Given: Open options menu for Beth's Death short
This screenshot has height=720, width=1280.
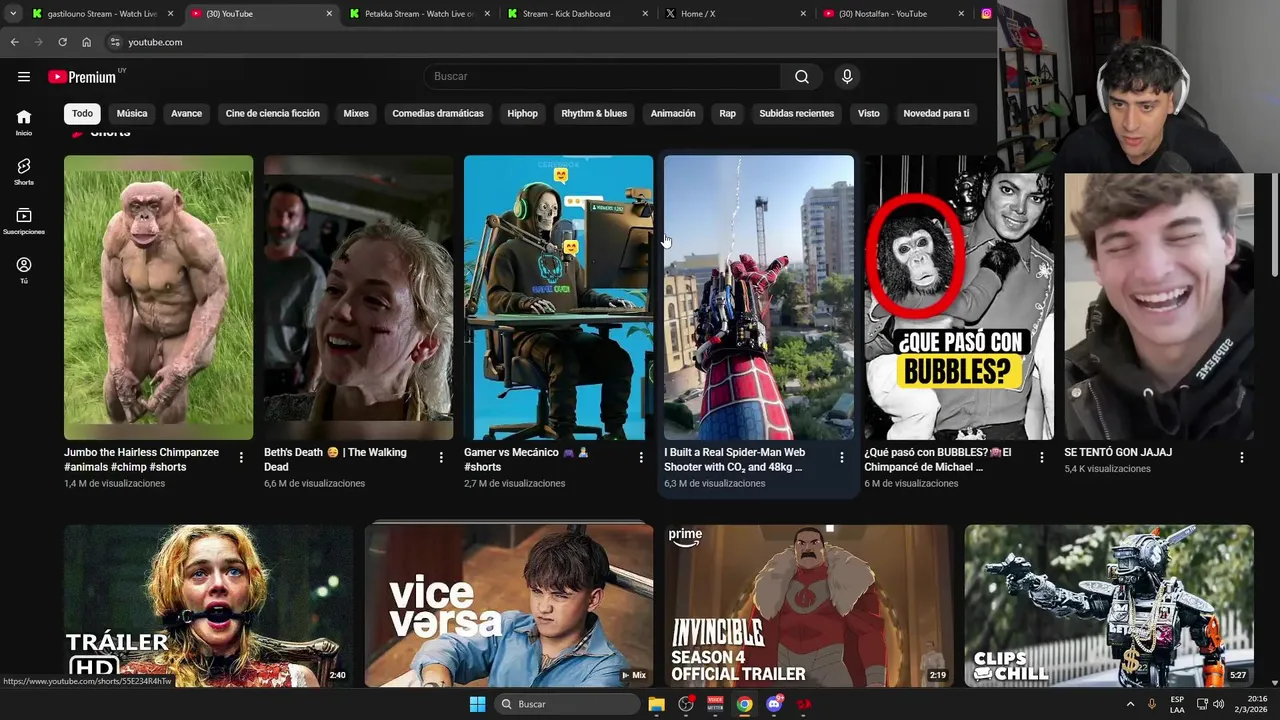Looking at the screenshot, I should [x=441, y=457].
